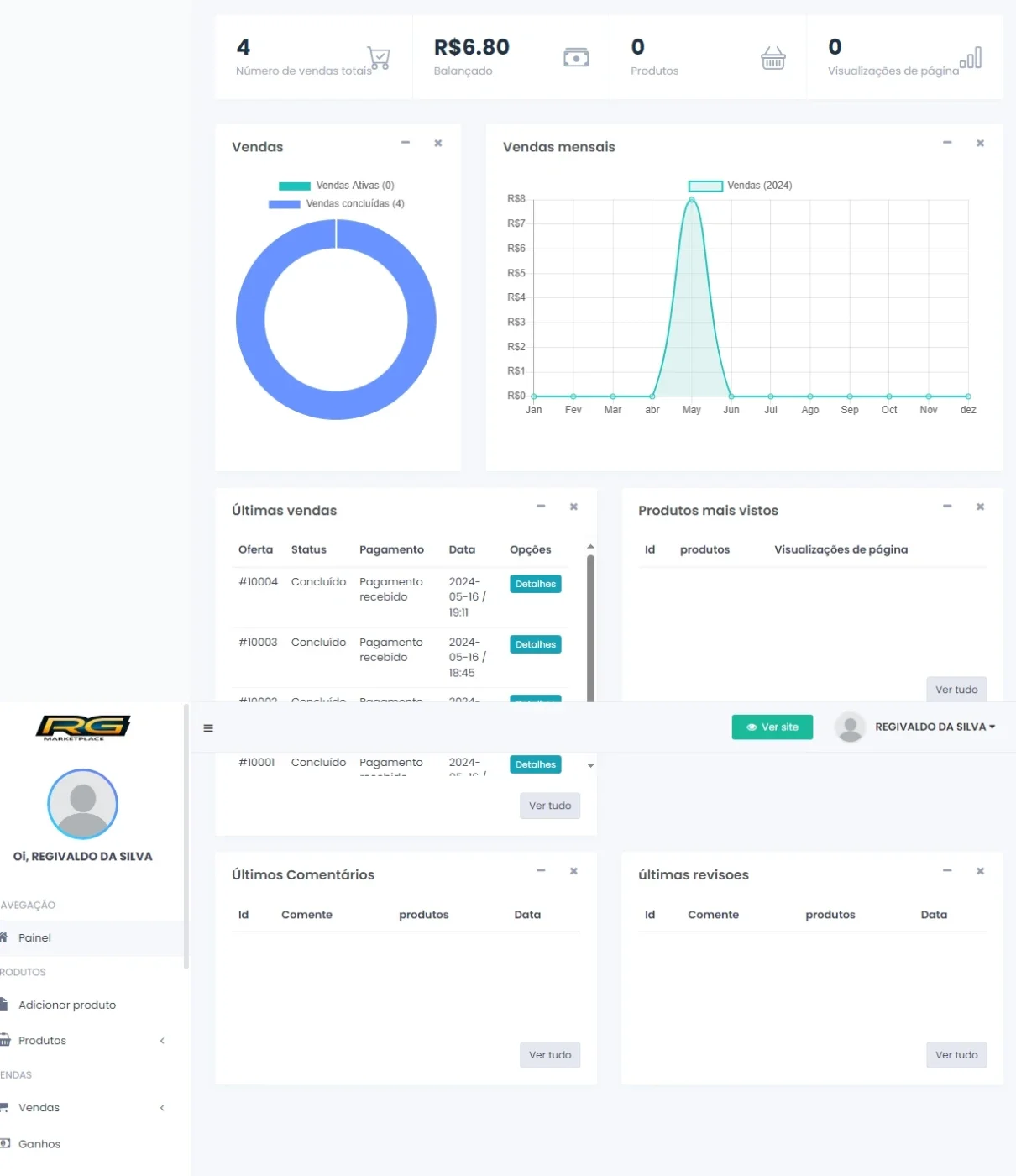The image size is (1016, 1176).
Task: Click the #10003 order number
Action: [258, 642]
